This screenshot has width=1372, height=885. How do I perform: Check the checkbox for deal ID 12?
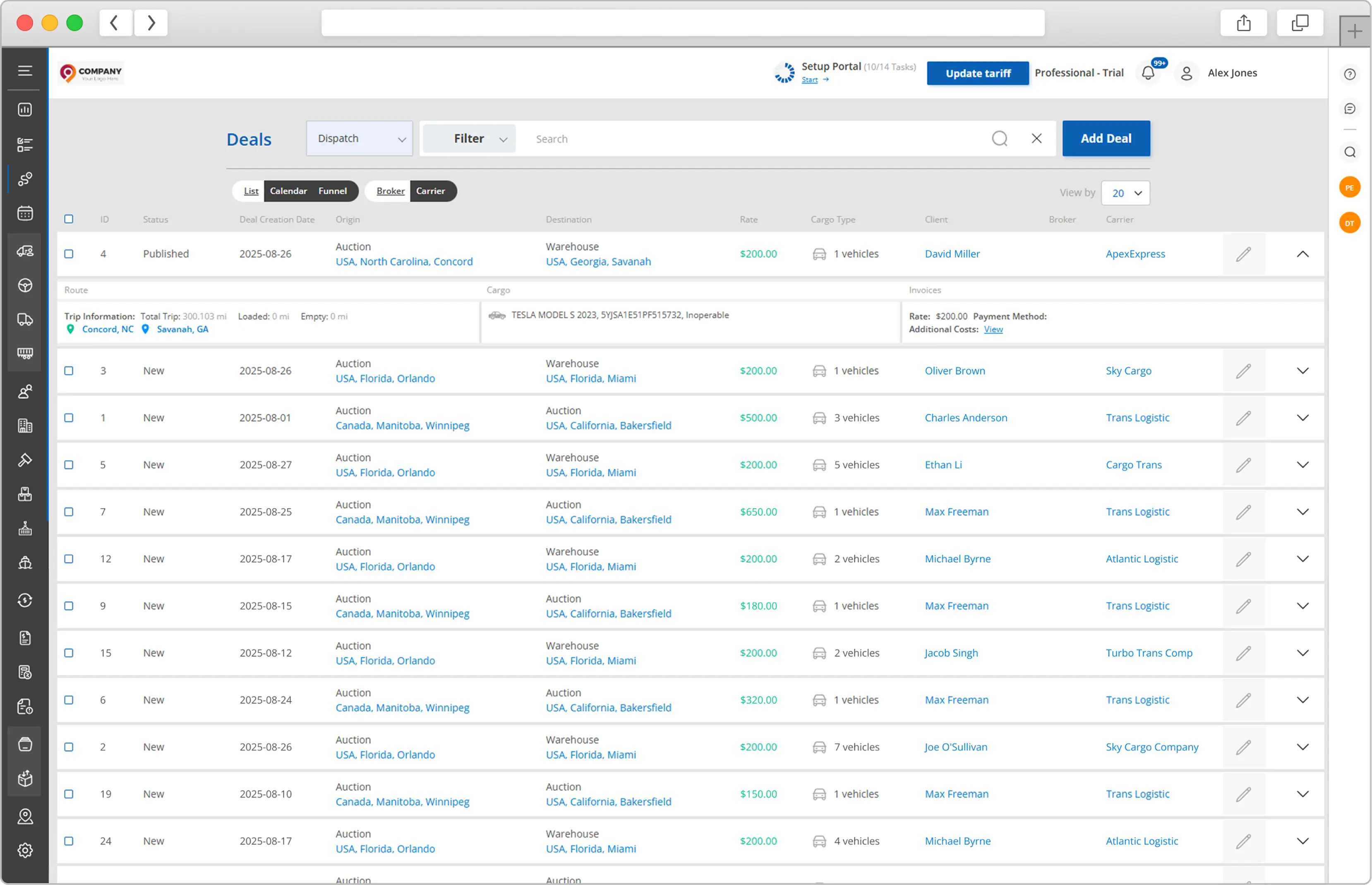tap(69, 559)
